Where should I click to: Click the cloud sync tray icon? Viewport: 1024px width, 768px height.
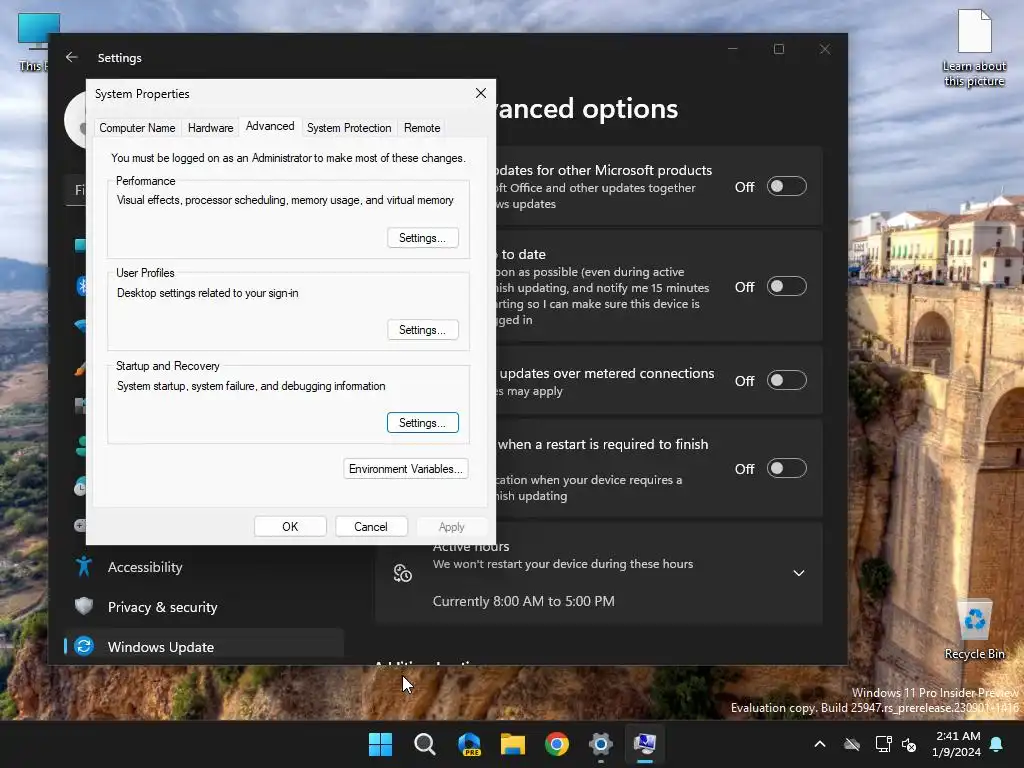(x=852, y=744)
